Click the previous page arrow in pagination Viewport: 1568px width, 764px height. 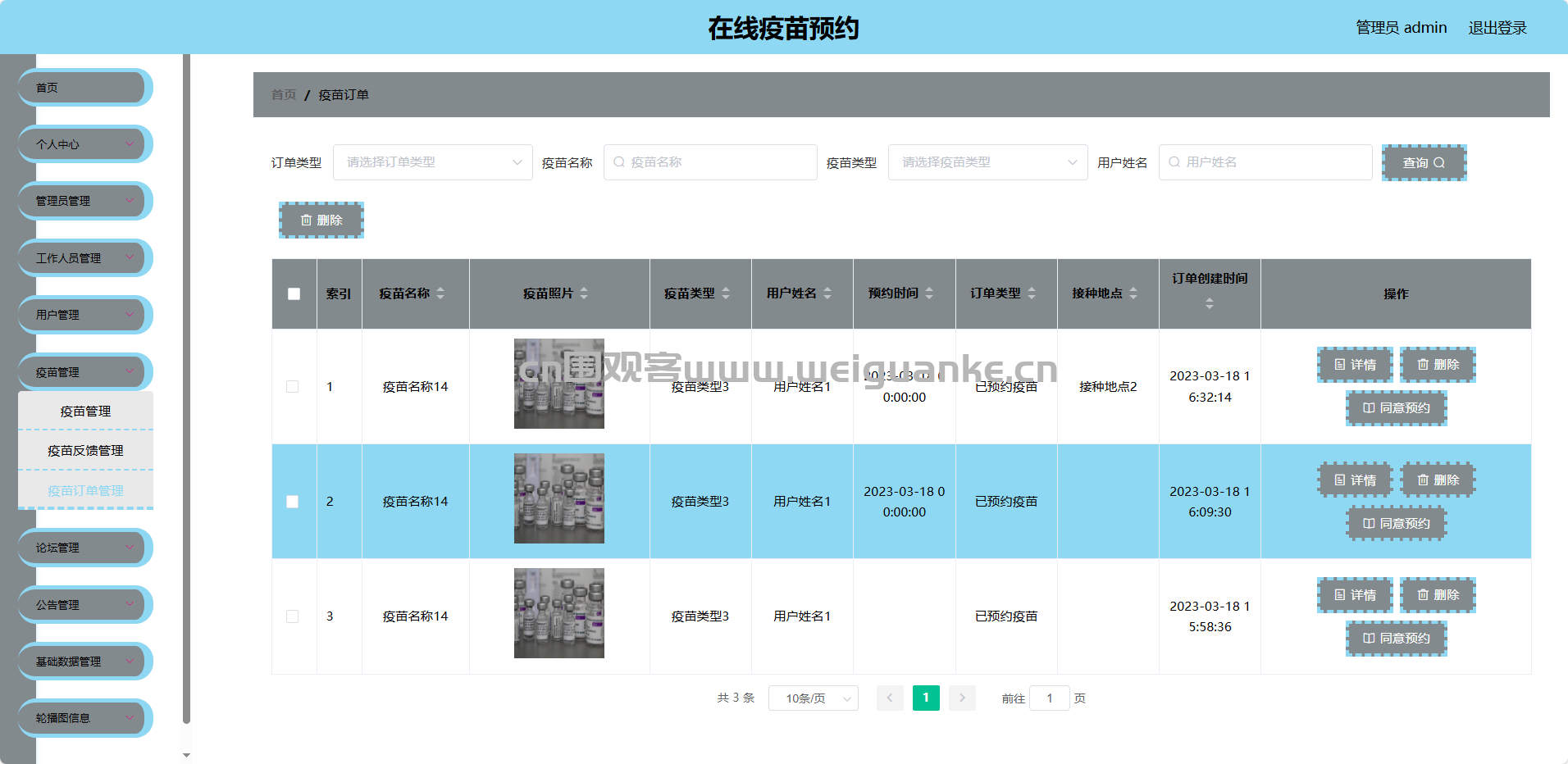click(x=890, y=698)
